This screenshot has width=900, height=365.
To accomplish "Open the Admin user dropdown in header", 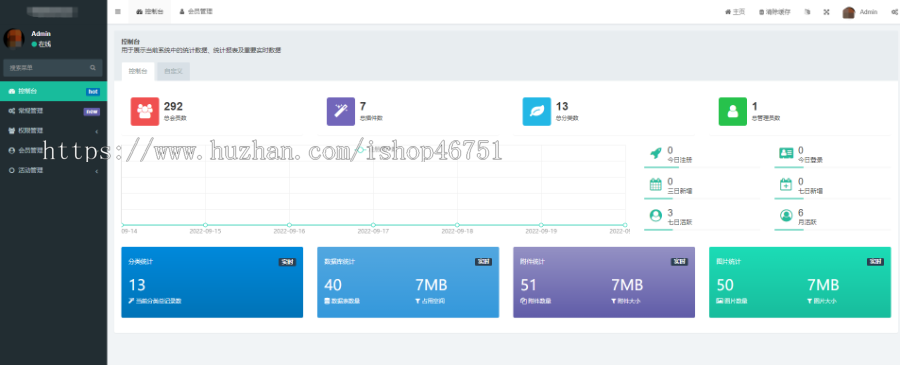I will point(860,12).
